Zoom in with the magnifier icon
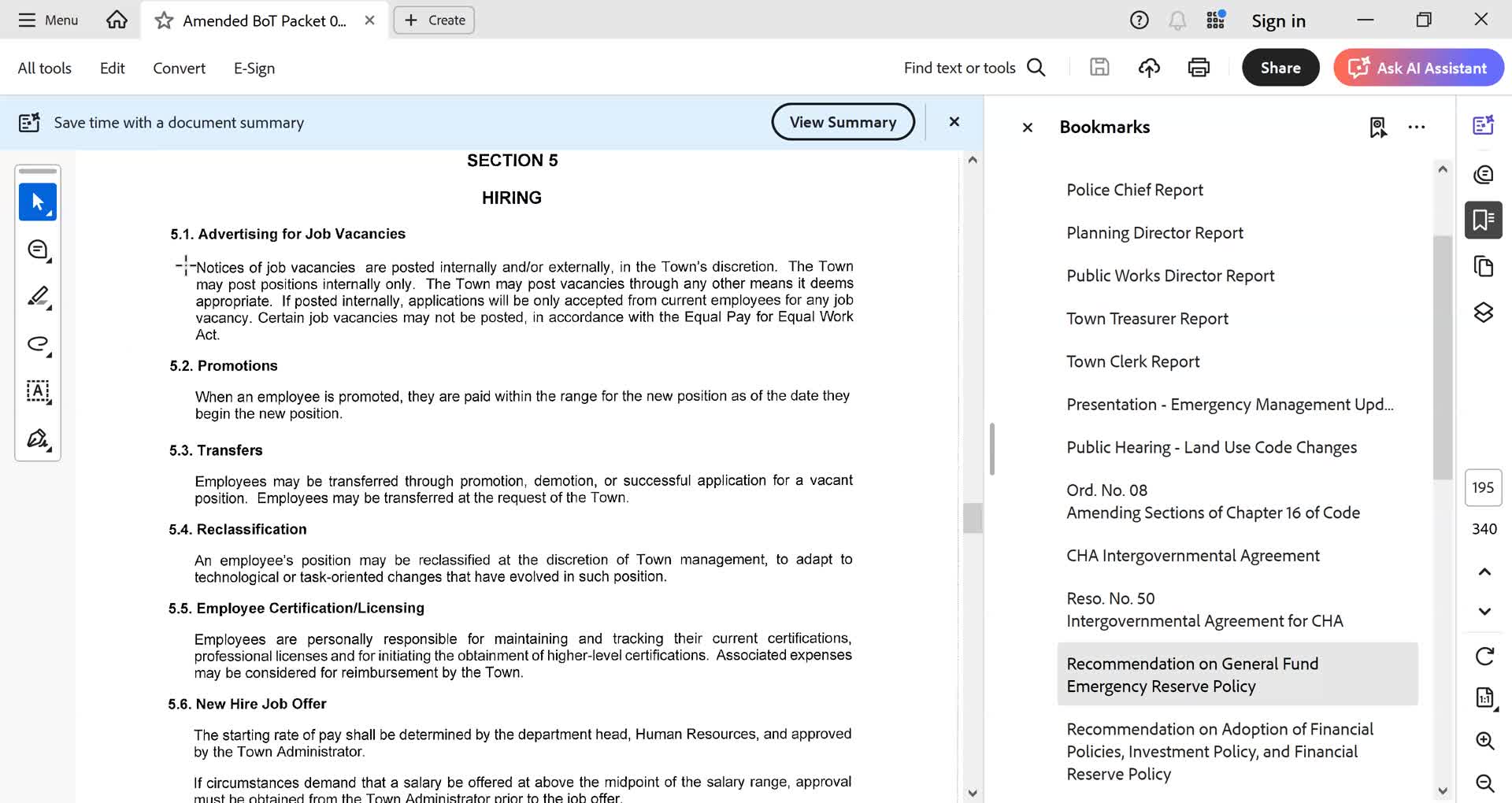The width and height of the screenshot is (1512, 803). (x=1485, y=741)
